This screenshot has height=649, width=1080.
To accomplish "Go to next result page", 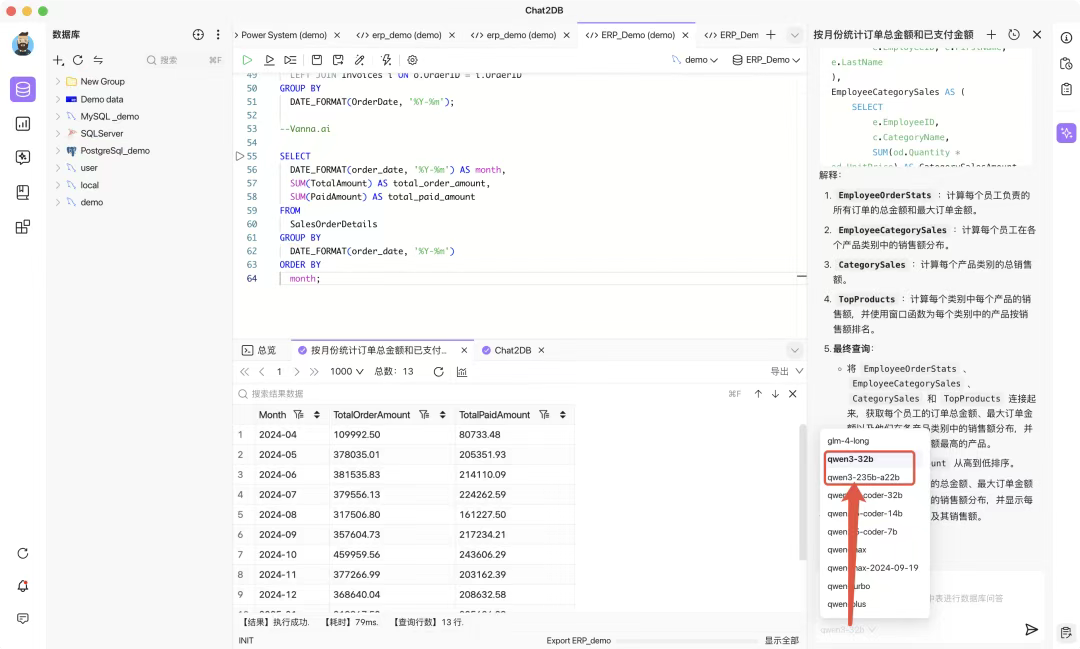I will pyautogui.click(x=297, y=372).
